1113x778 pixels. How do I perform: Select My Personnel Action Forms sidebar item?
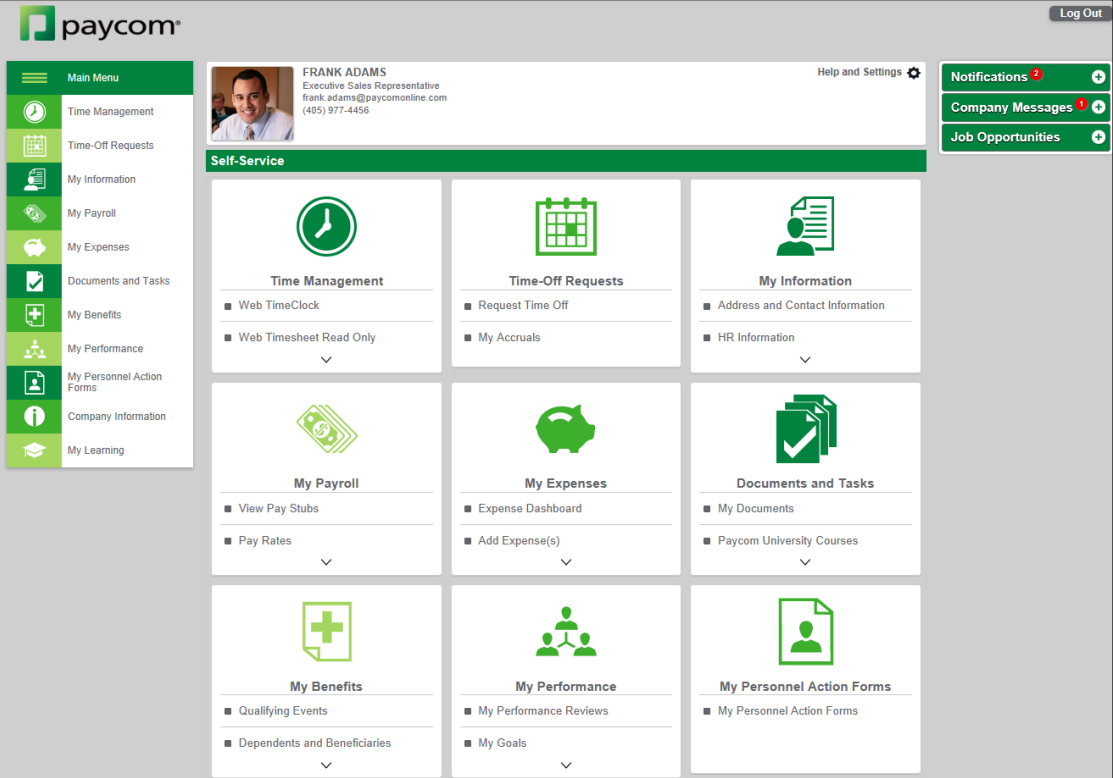pos(114,382)
